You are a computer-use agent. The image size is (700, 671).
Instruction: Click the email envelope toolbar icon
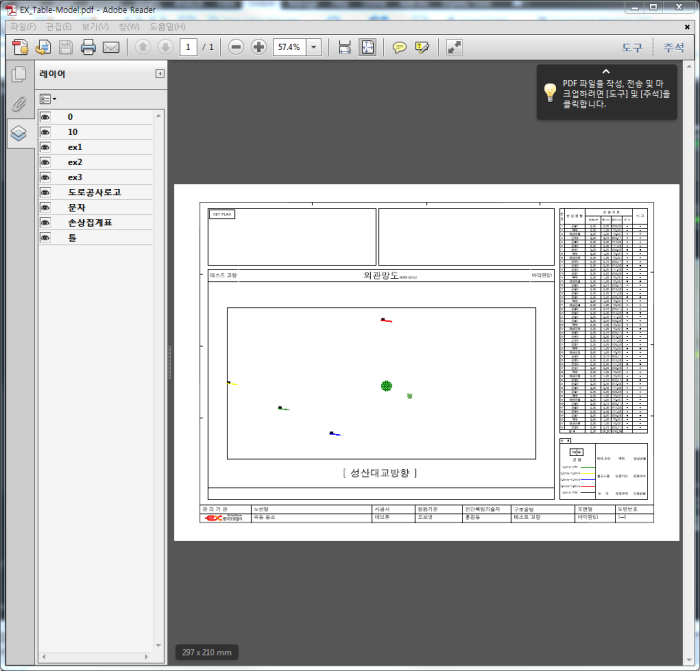click(111, 47)
